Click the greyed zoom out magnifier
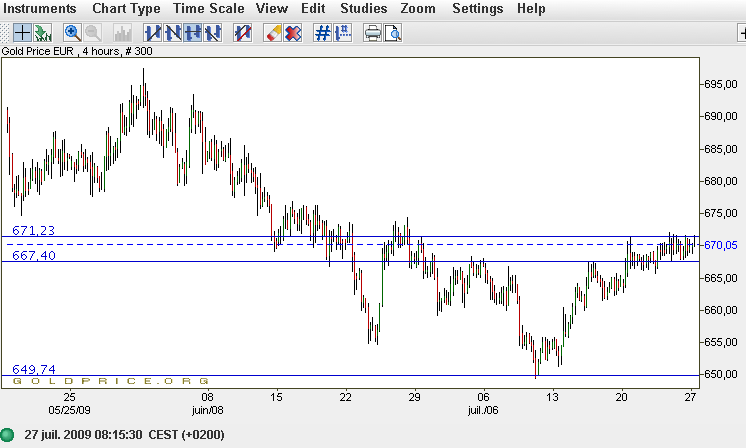 tap(93, 33)
